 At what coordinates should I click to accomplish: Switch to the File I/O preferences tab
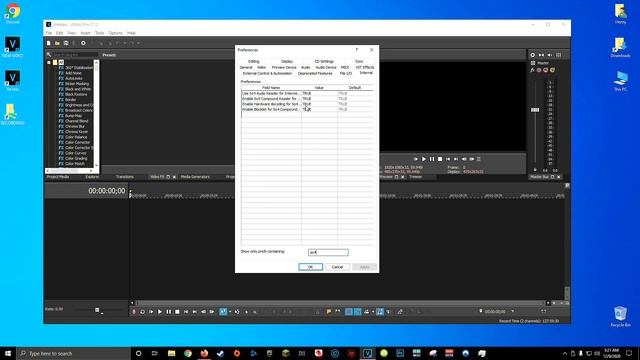(x=346, y=73)
